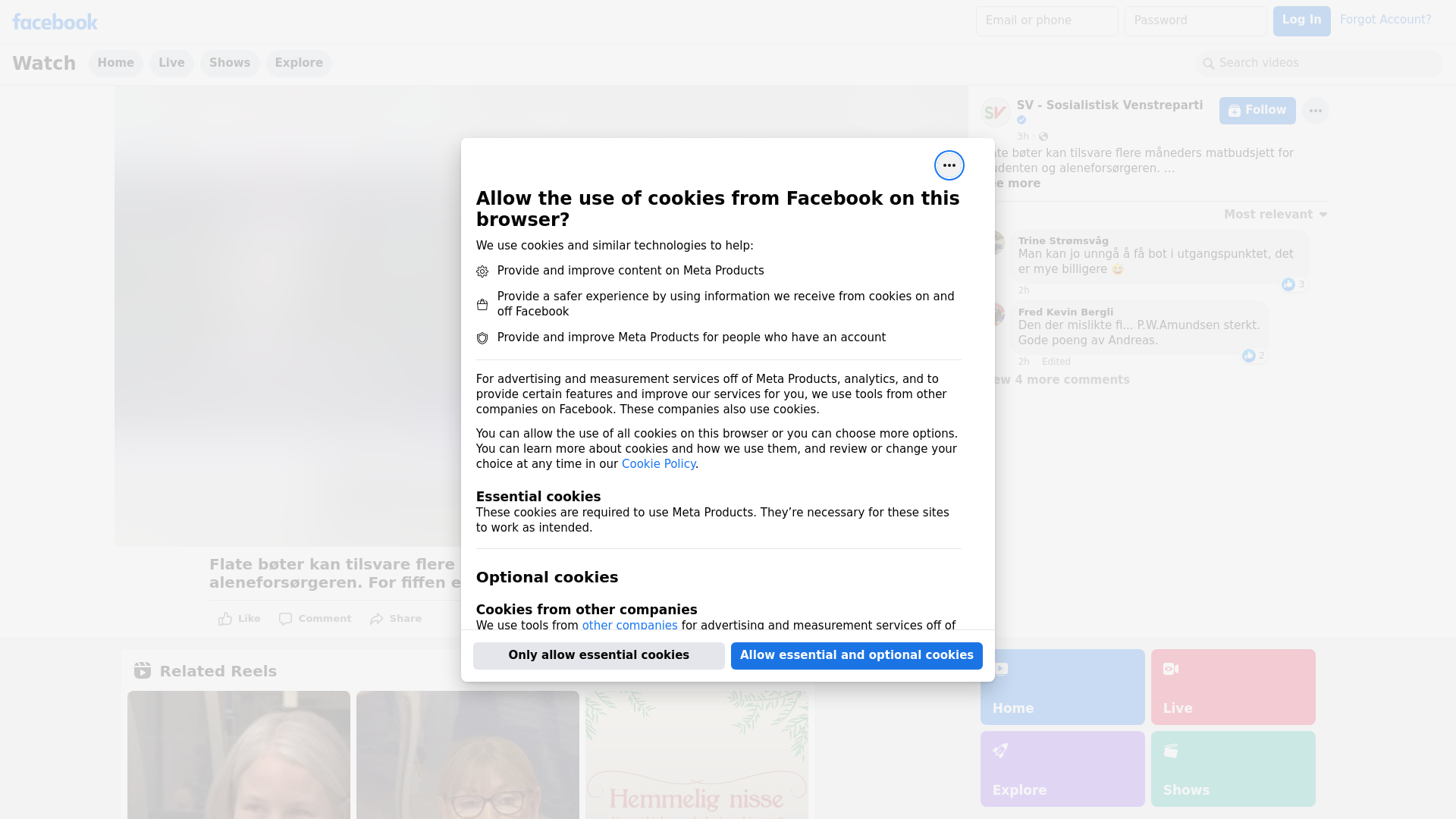View reactions on Fred Kevin Bergli's comment

point(1254,356)
